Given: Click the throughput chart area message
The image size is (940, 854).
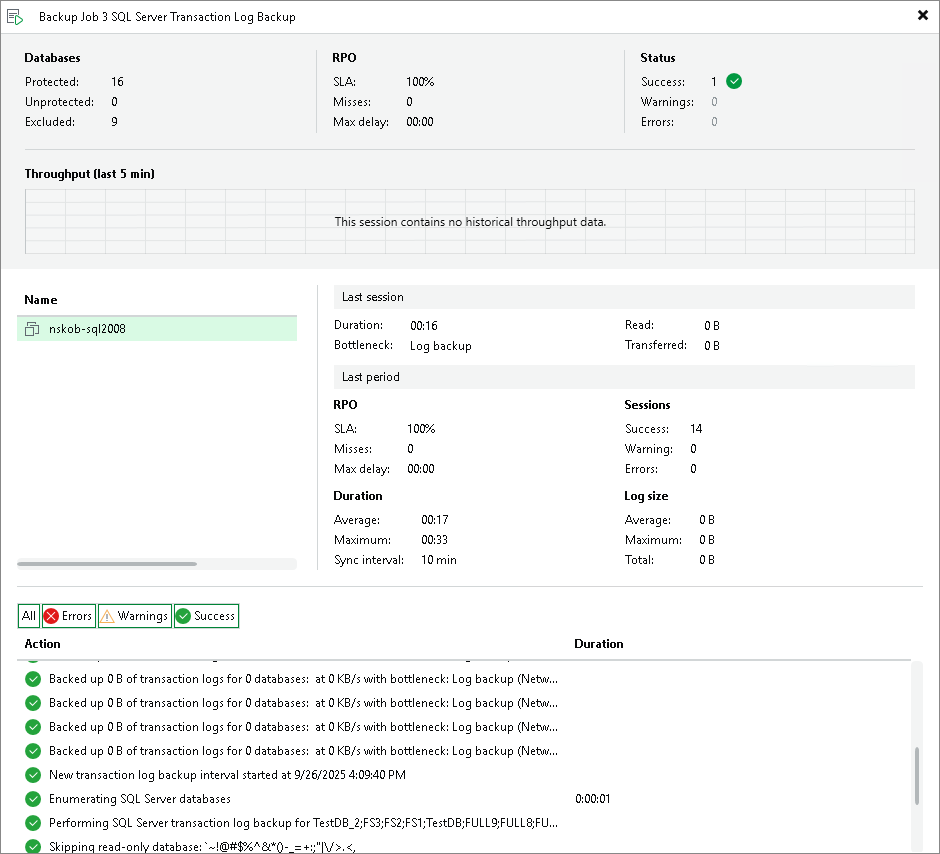Looking at the screenshot, I should [x=470, y=222].
